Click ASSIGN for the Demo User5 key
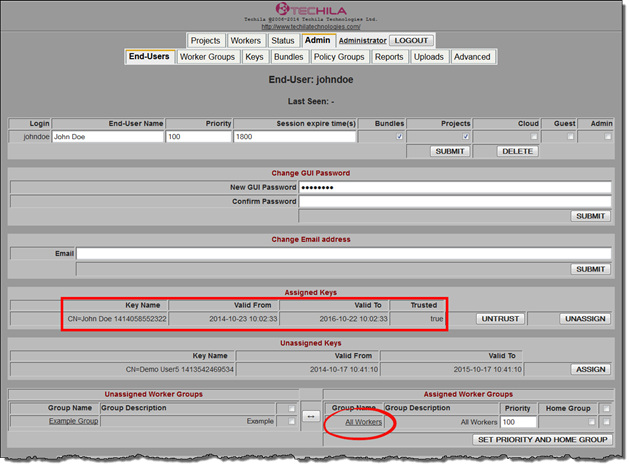630x467 pixels. (x=590, y=369)
